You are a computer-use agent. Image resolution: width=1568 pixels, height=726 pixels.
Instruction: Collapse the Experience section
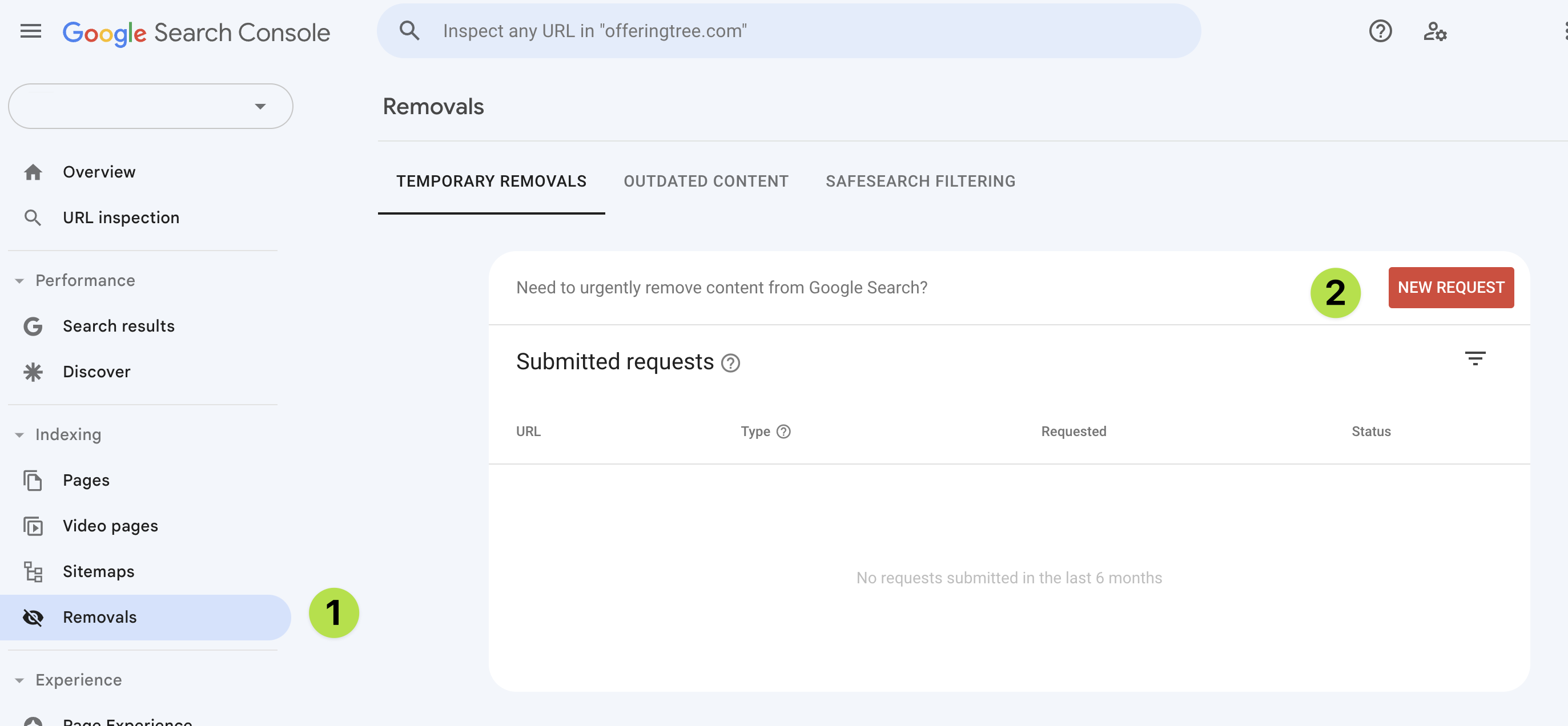[x=19, y=680]
